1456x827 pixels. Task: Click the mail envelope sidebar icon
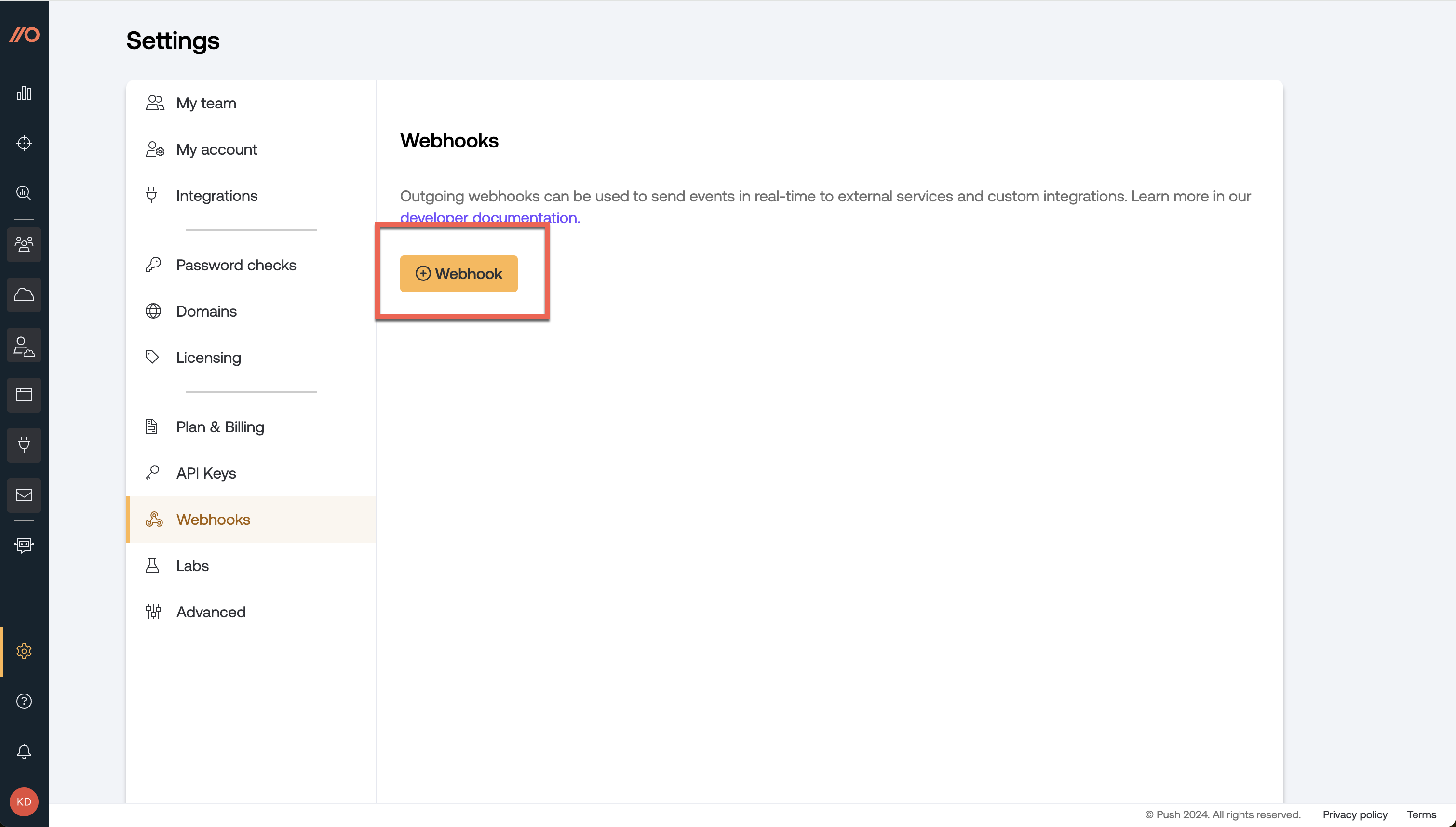point(24,495)
